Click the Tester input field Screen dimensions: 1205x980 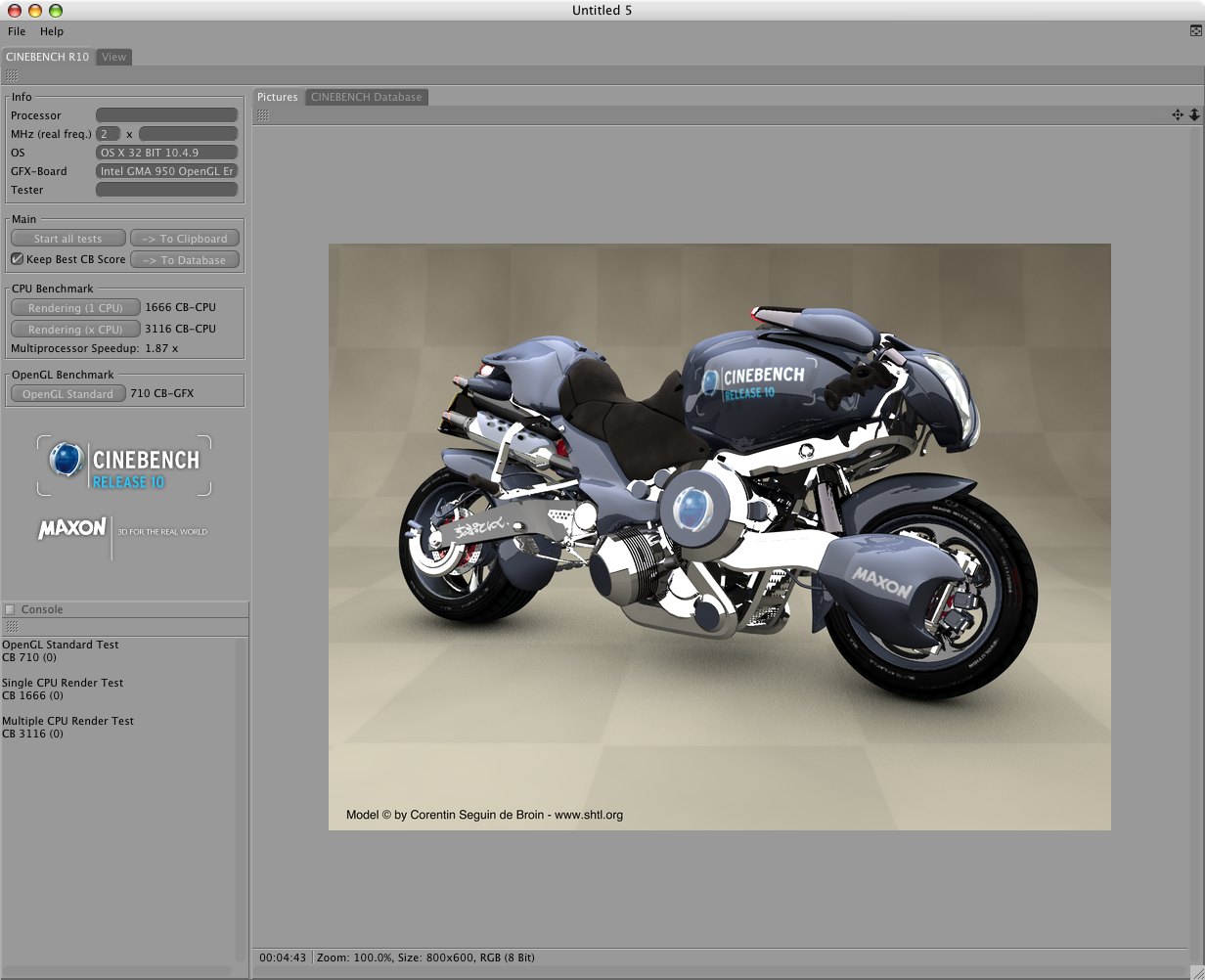tap(166, 190)
